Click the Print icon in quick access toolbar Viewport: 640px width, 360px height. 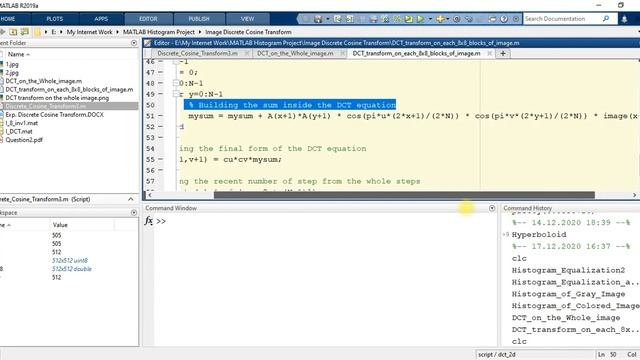[x=374, y=19]
